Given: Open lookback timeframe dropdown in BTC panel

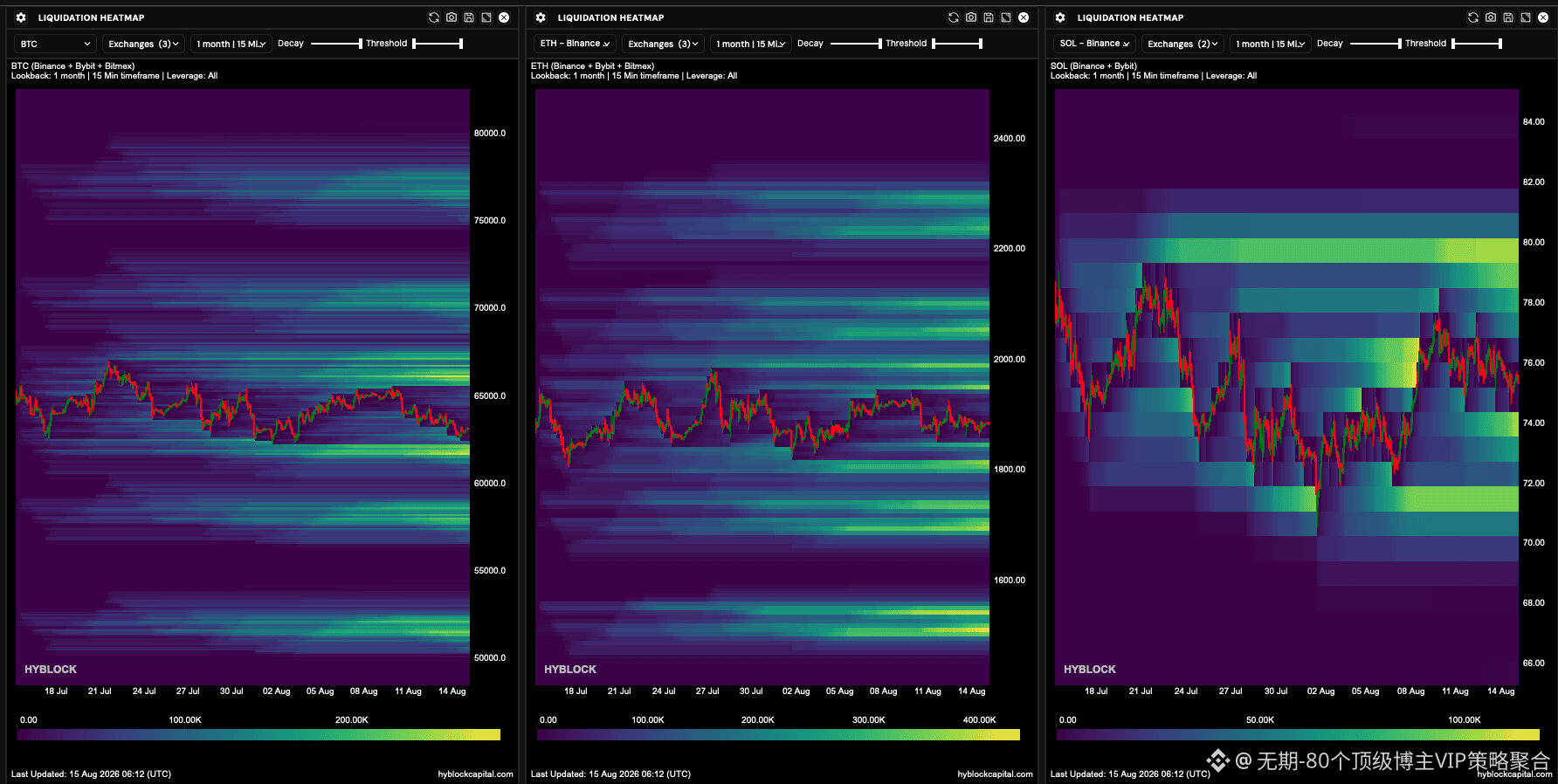Looking at the screenshot, I should (231, 44).
